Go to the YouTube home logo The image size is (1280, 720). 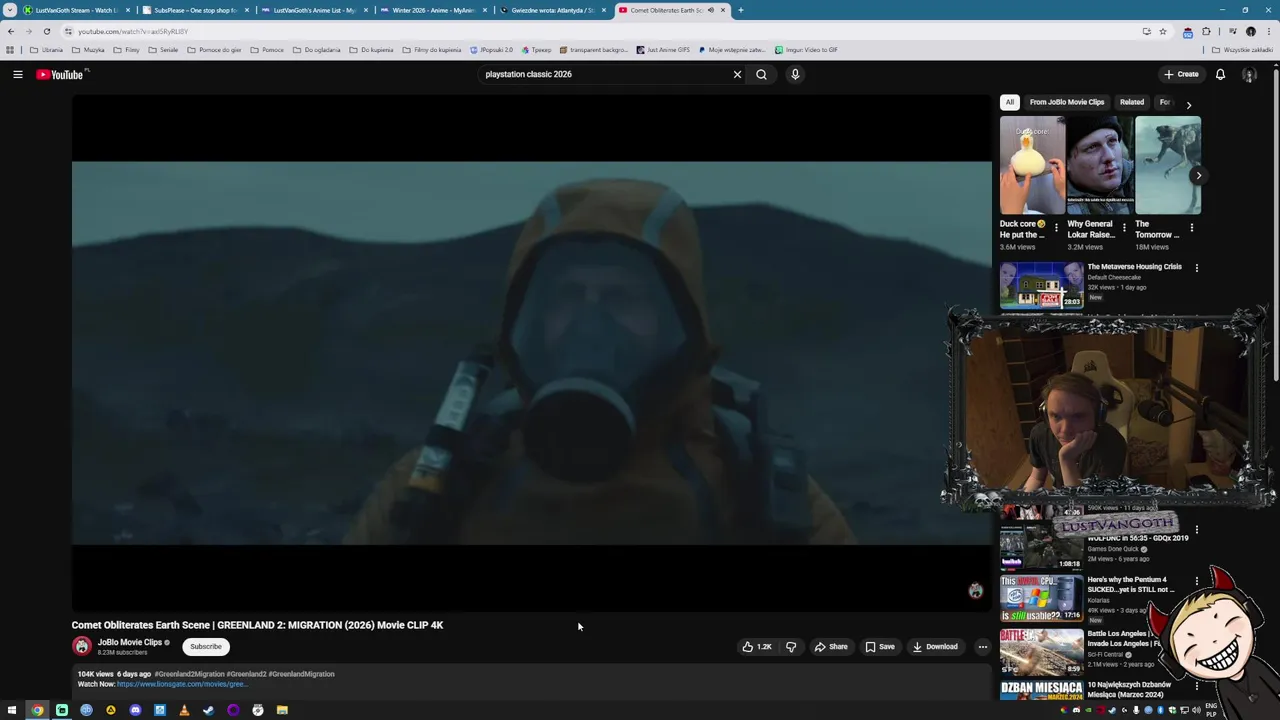[x=60, y=74]
